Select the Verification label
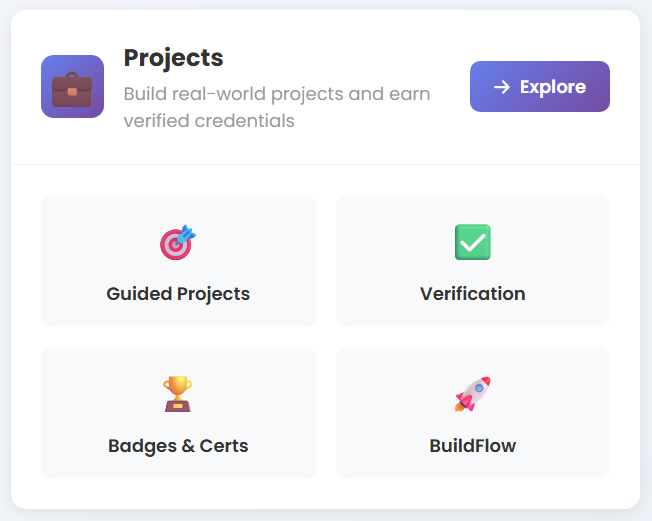The image size is (652, 521). click(472, 294)
